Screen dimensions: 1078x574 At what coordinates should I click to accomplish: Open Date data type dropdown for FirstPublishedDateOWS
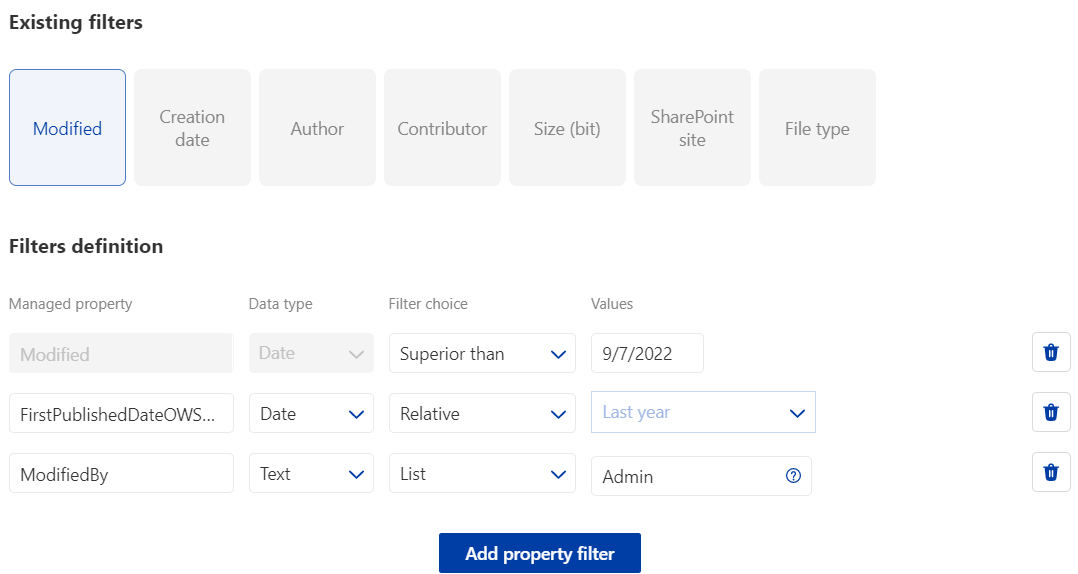point(311,413)
